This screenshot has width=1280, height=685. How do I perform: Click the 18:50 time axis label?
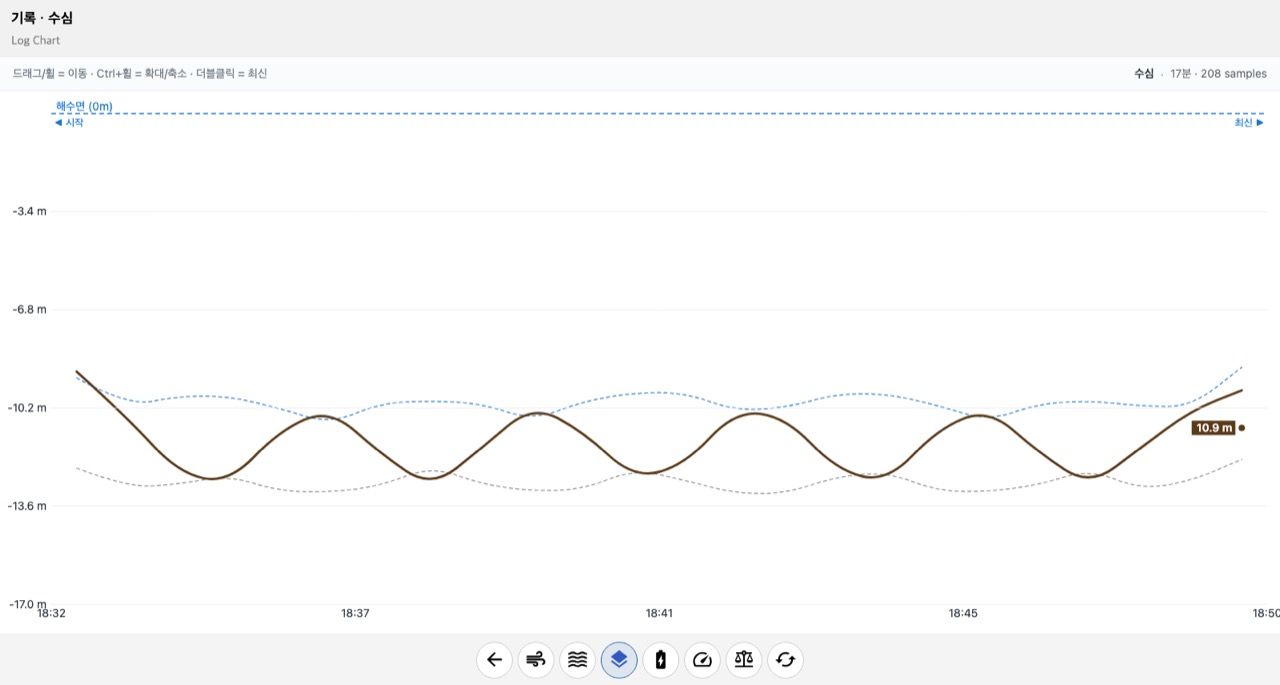1266,613
